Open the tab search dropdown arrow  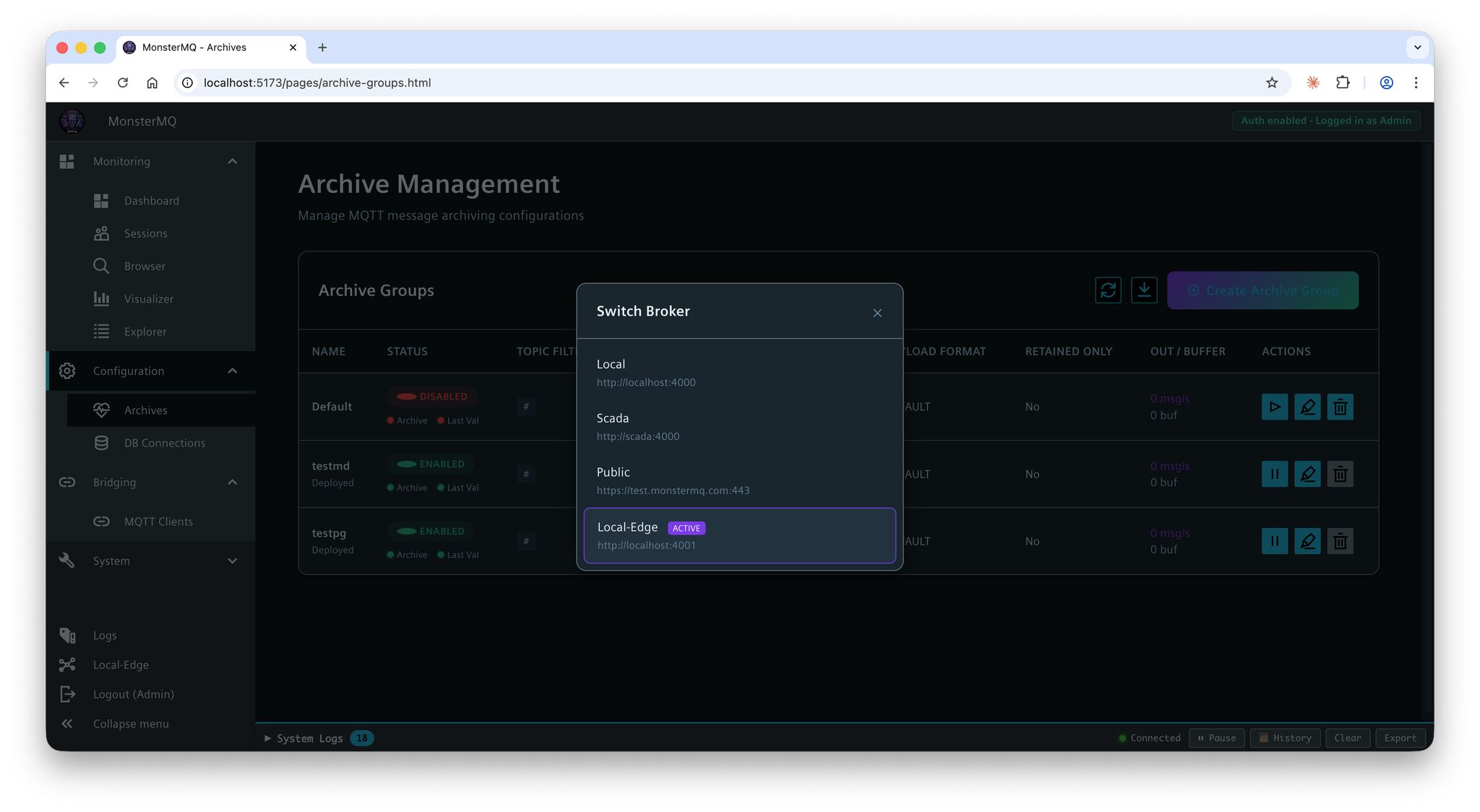[x=1417, y=47]
